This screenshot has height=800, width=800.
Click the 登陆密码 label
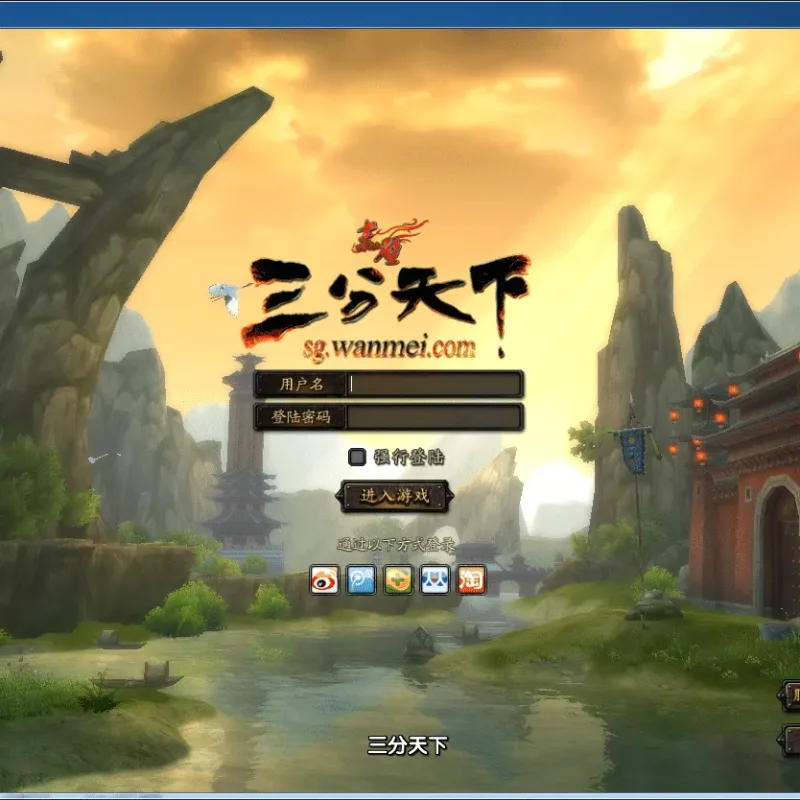click(301, 417)
